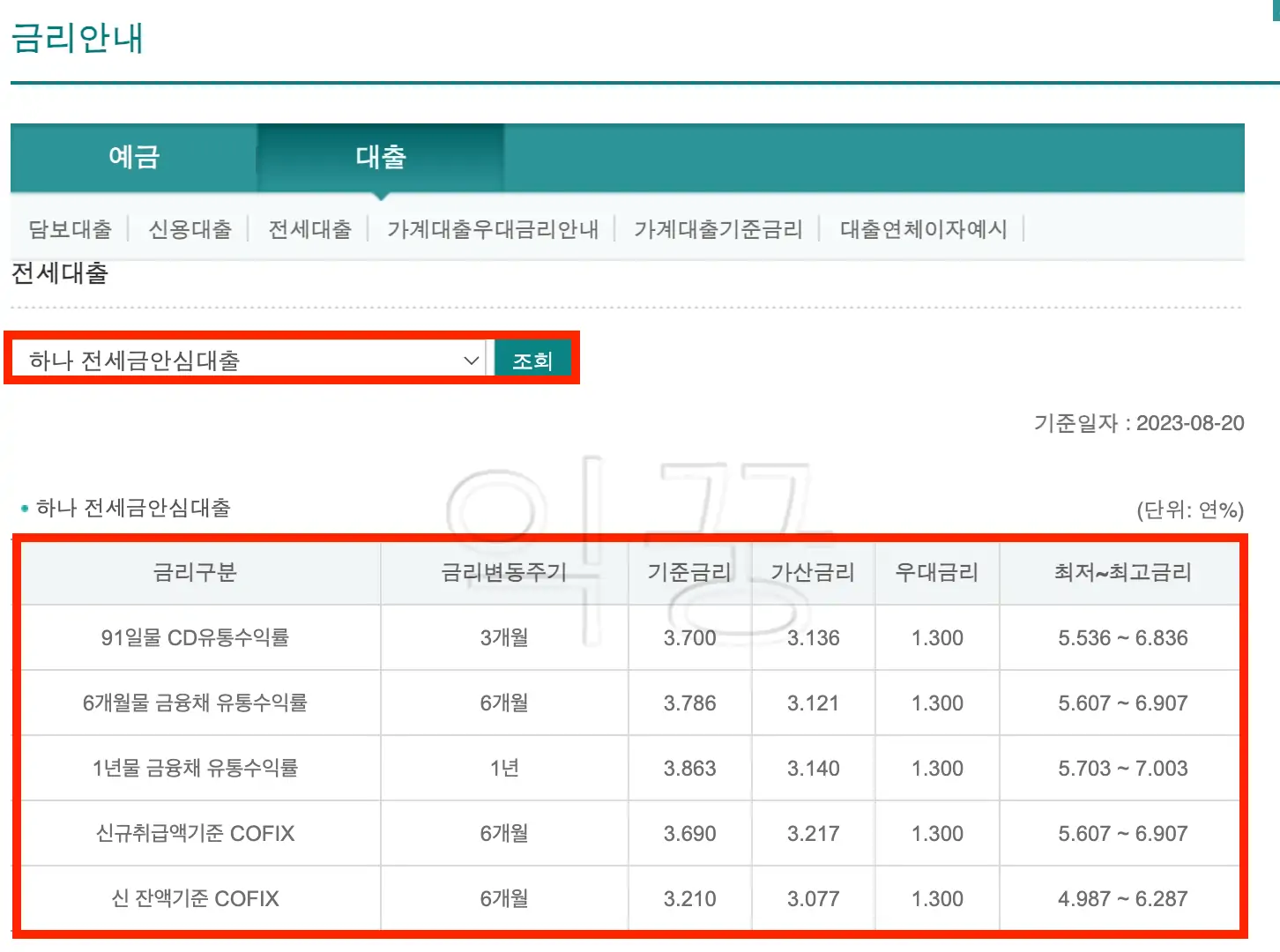
Task: Click the dropdown chevron arrow
Action: pyautogui.click(x=470, y=359)
